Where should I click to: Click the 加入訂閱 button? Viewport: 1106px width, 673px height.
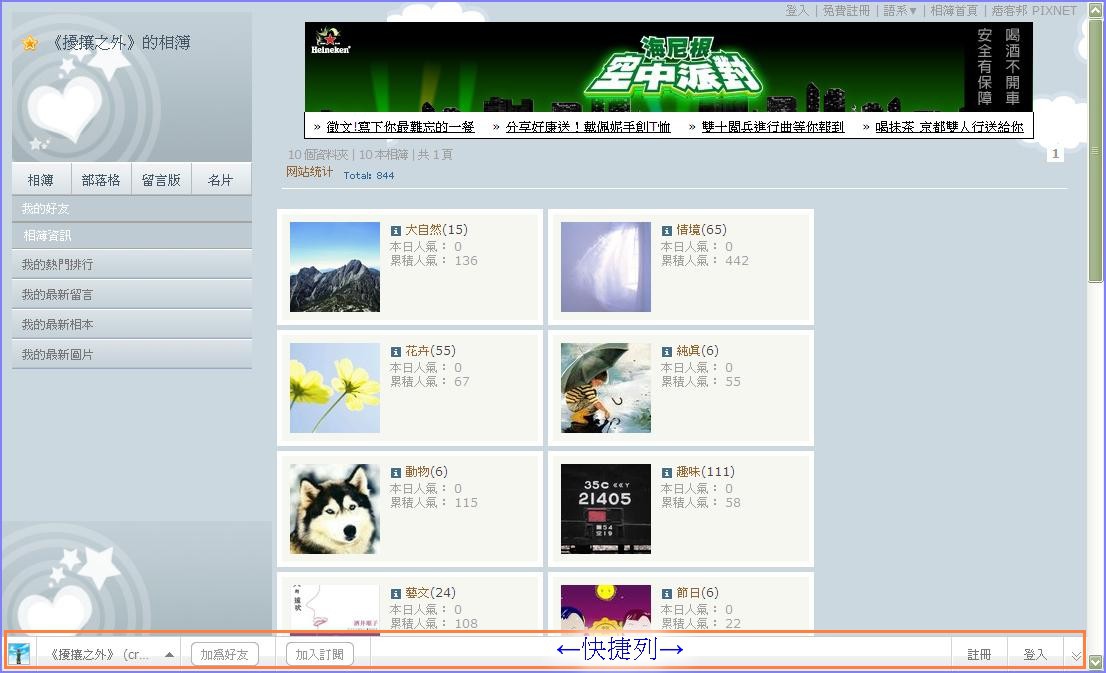[320, 655]
